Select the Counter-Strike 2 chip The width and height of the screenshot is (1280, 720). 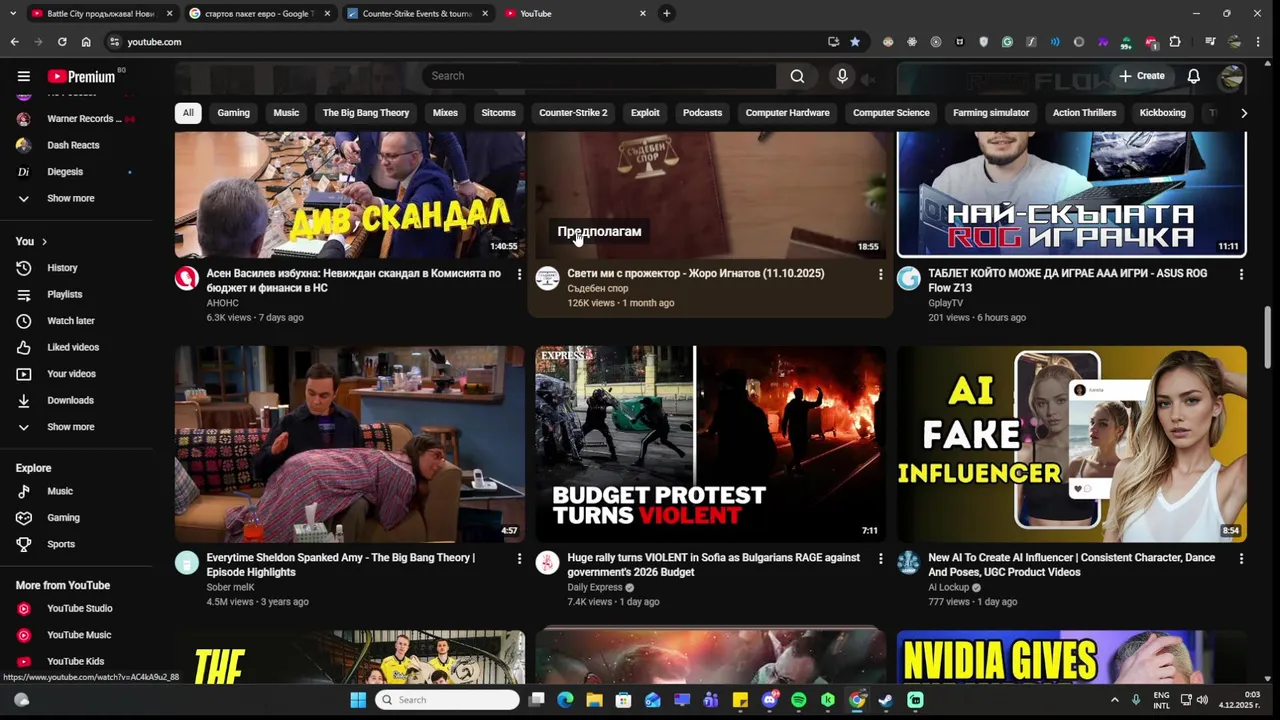(573, 113)
